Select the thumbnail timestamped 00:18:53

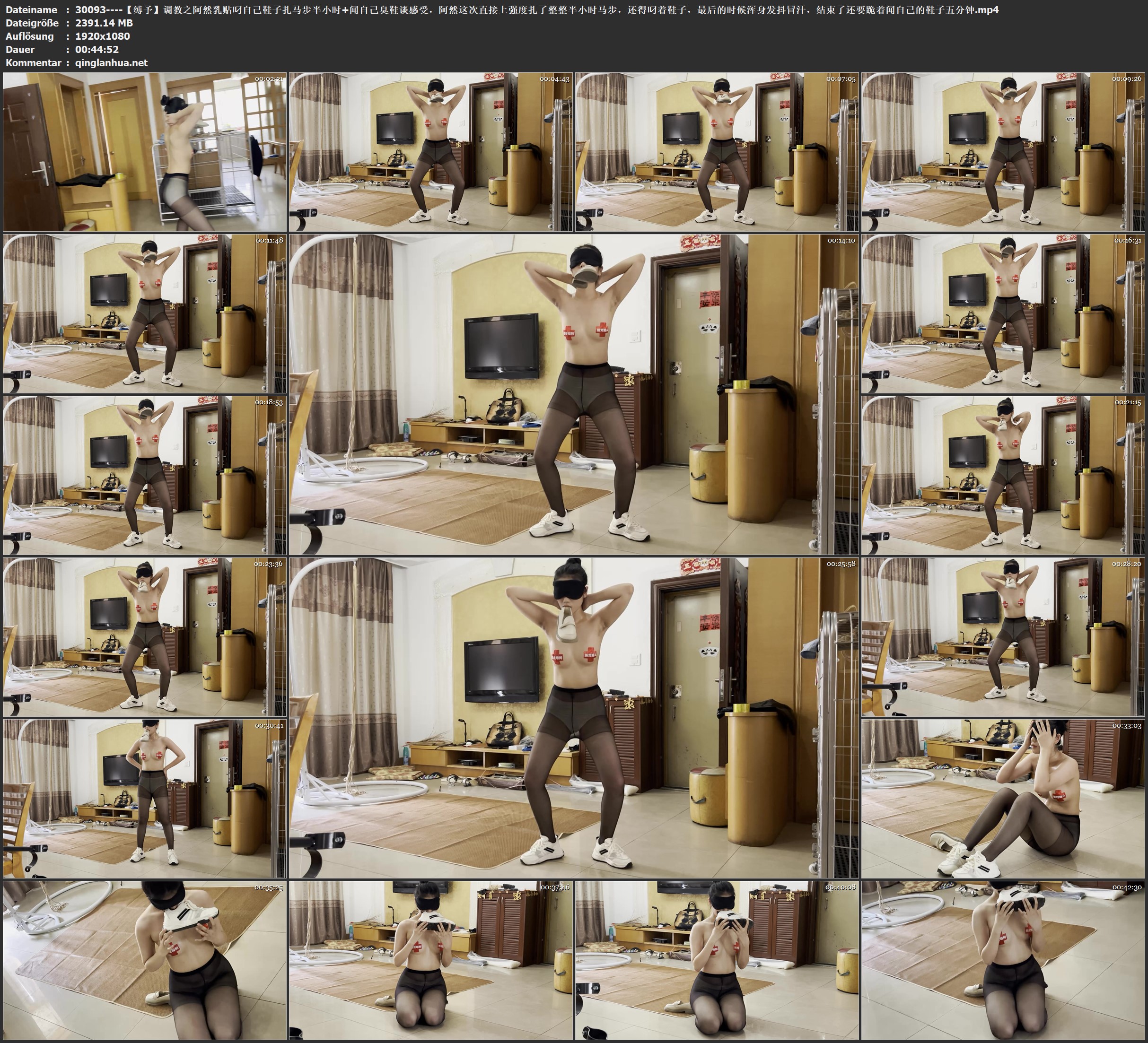click(x=145, y=475)
